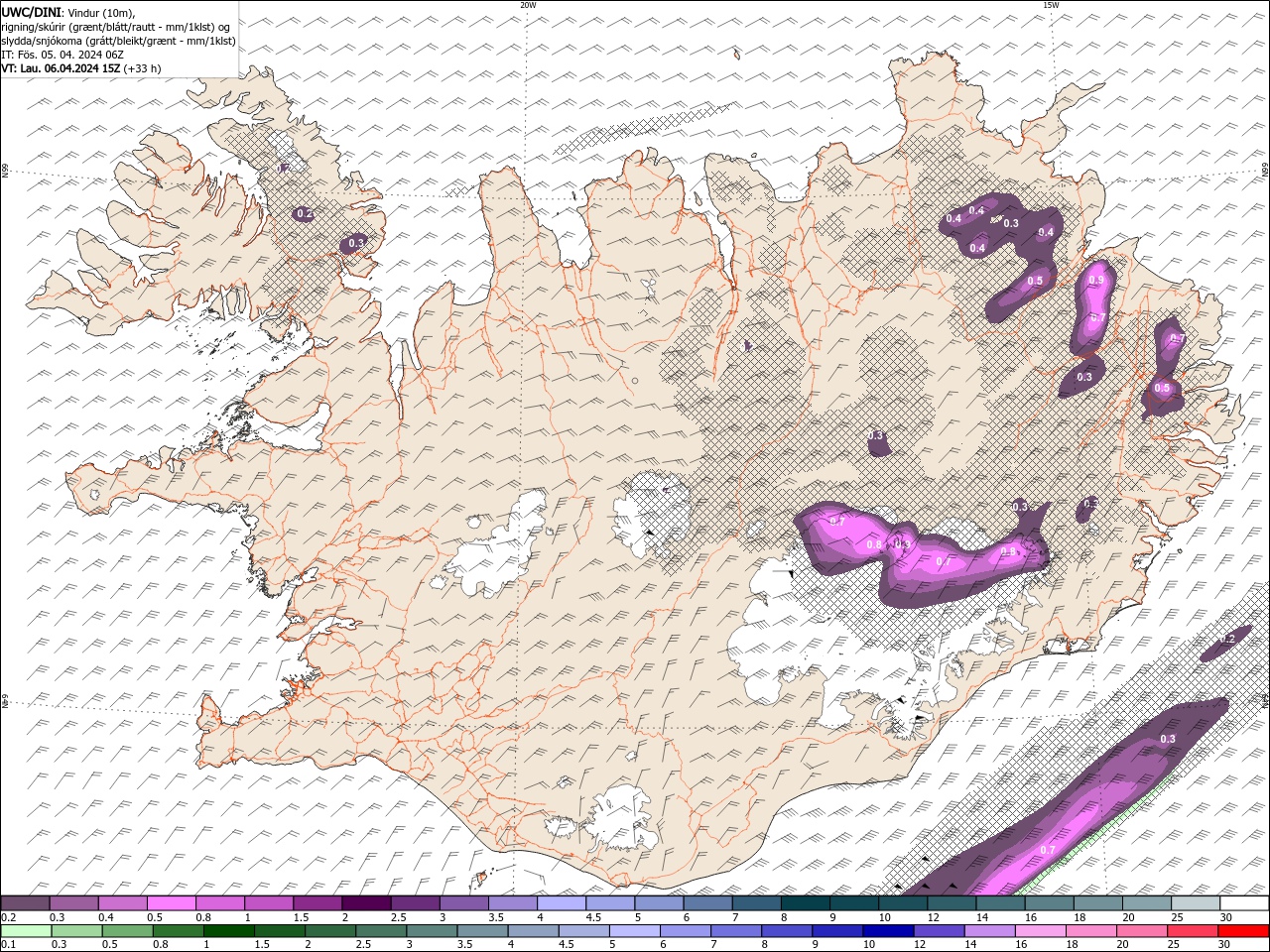Pick the darkest purple 2–2.5 upper legend swatch
Viewport: 1270px width, 952px height.
366,903
